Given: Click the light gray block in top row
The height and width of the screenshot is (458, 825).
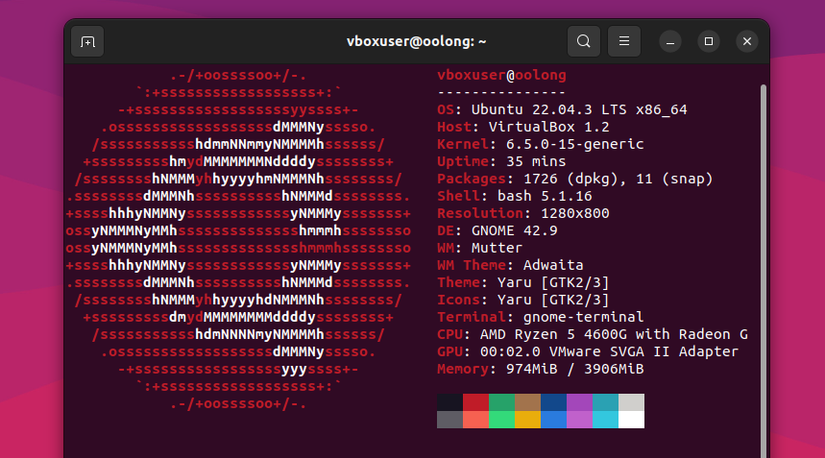Looking at the screenshot, I should [631, 402].
